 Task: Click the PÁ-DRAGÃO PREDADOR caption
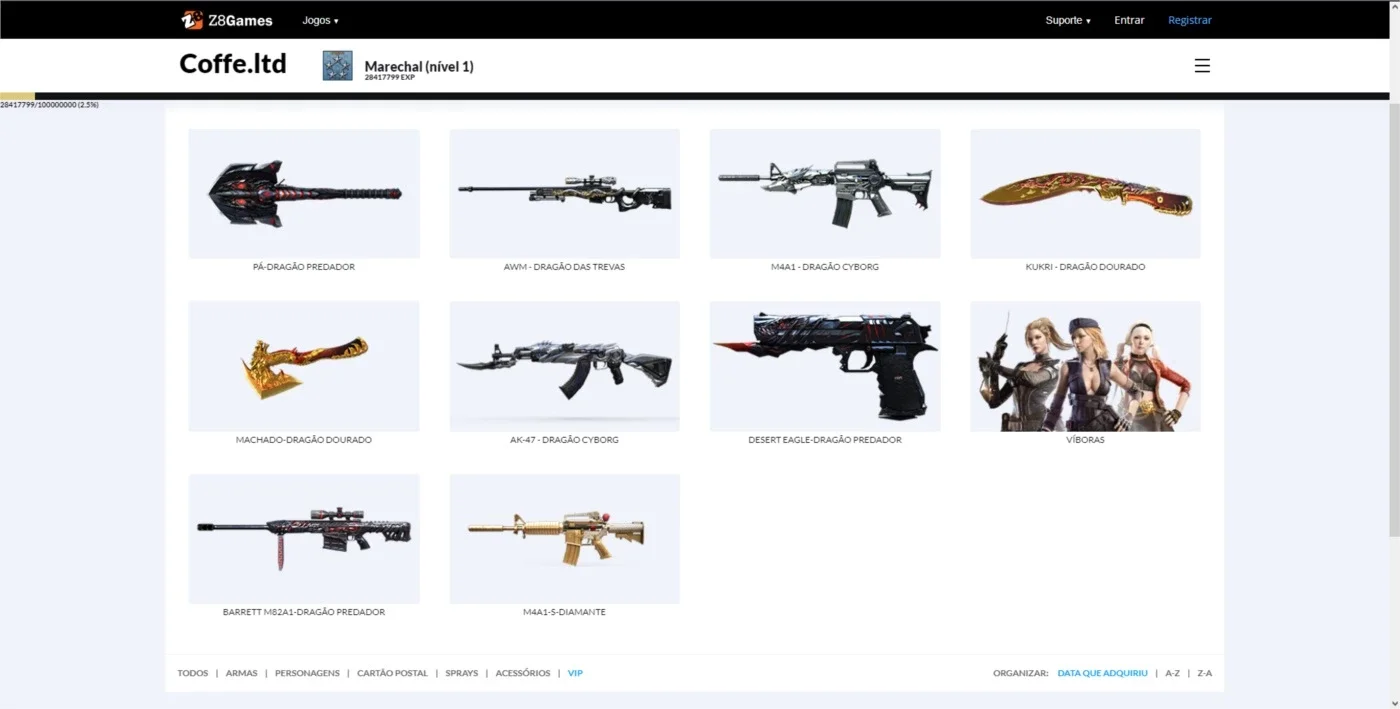pyautogui.click(x=304, y=267)
